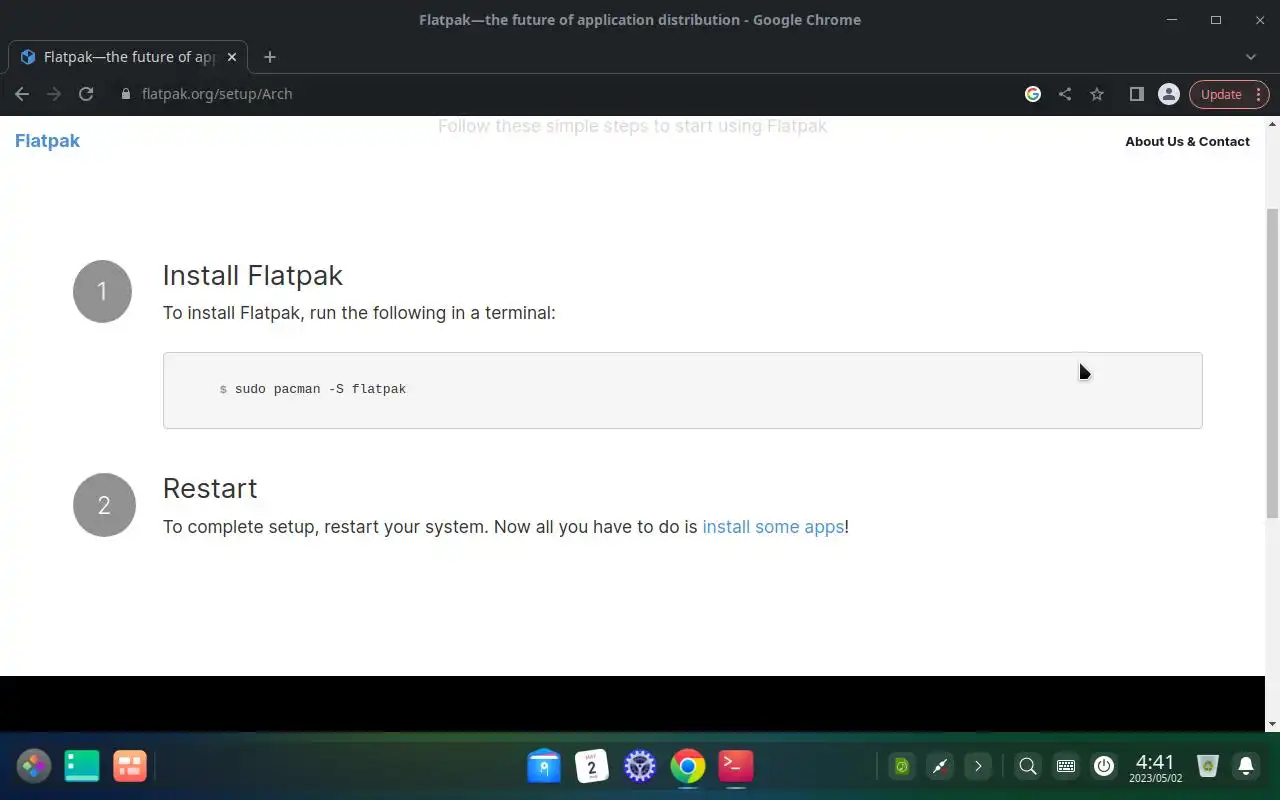The height and width of the screenshot is (800, 1280).
Task: Open the Chrome side panel
Action: (1136, 94)
